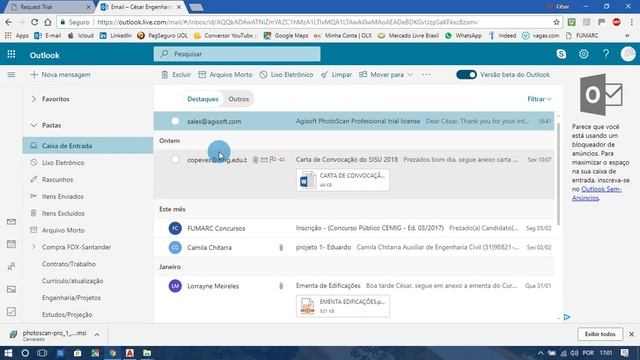Click Lixo Eletrônico in the toolbar

(x=287, y=75)
